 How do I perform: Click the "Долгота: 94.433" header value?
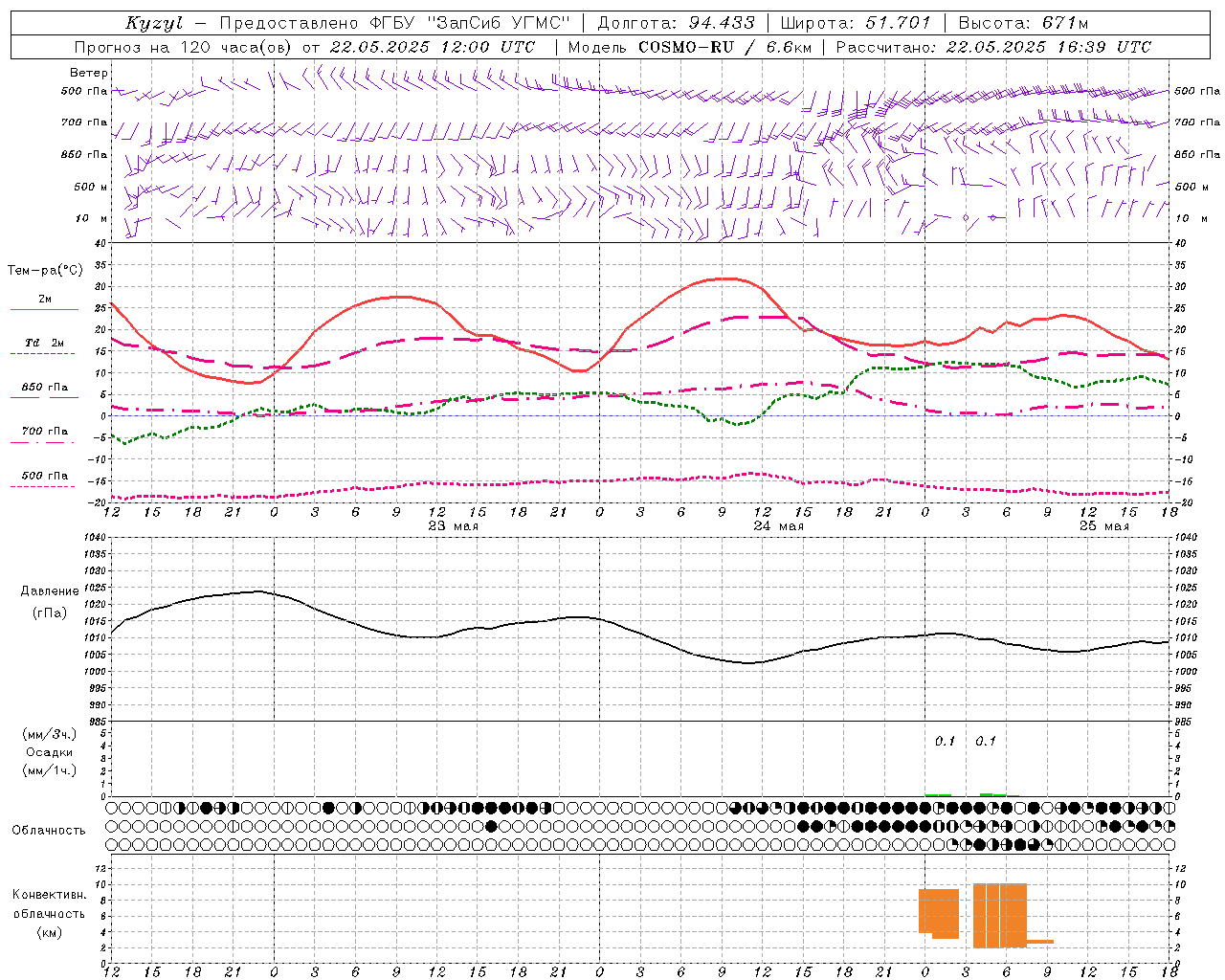[x=676, y=23]
